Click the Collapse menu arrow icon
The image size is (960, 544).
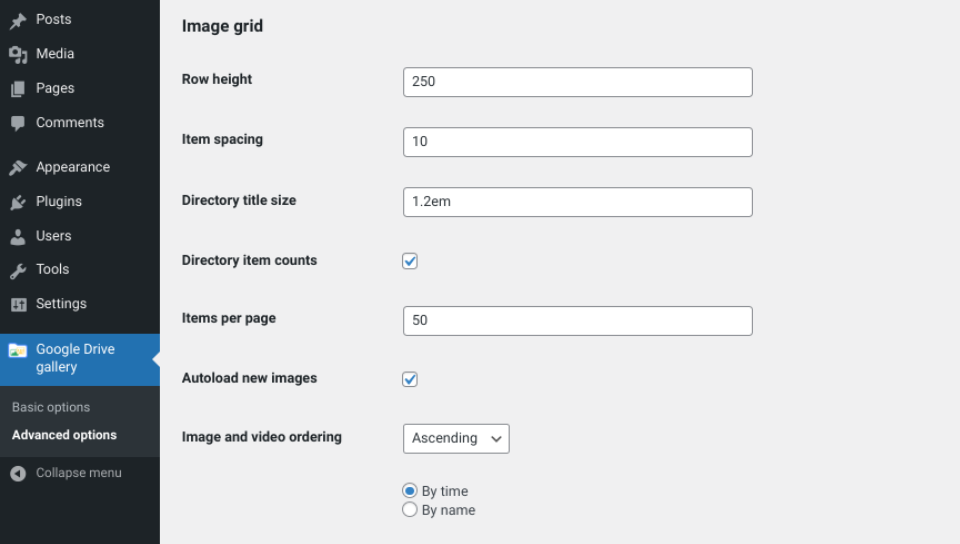tap(18, 473)
